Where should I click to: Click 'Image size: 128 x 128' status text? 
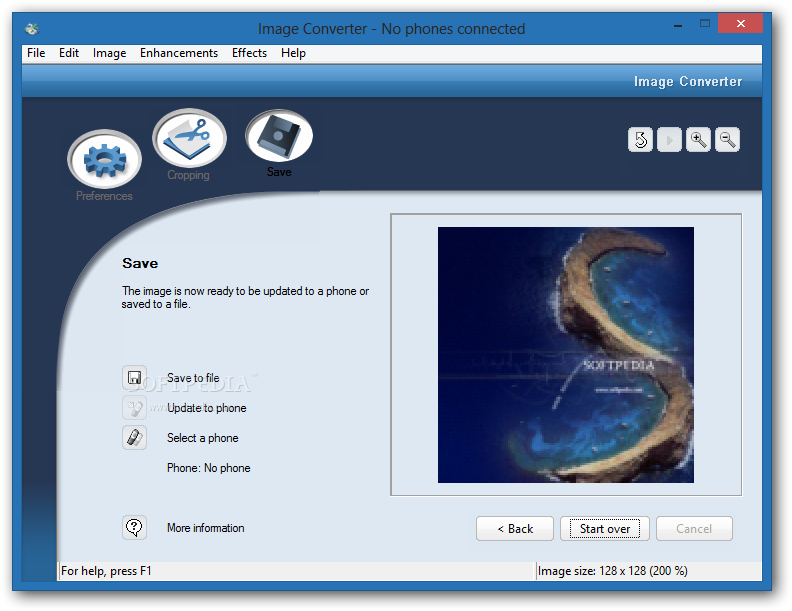pos(612,571)
